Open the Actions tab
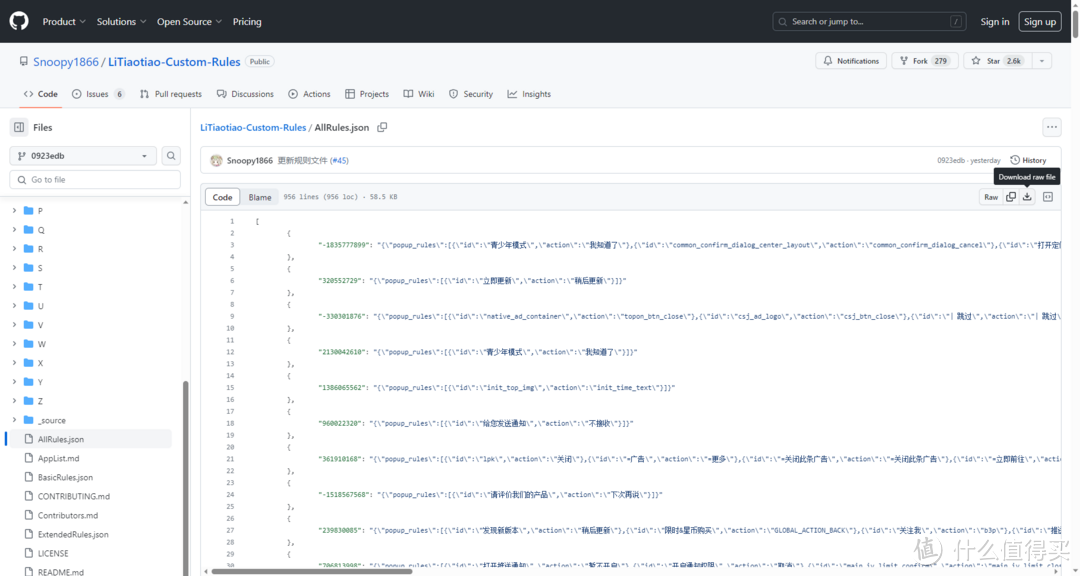 pyautogui.click(x=309, y=94)
